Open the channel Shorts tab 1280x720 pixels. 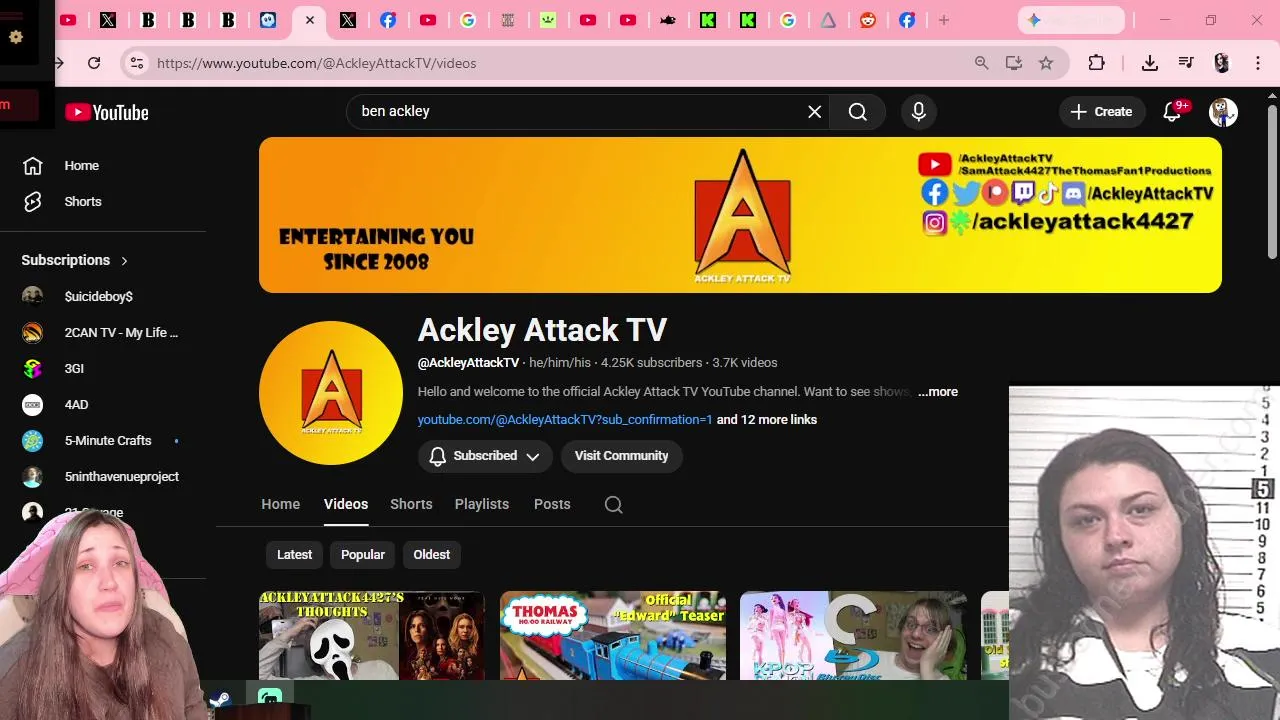pos(411,504)
